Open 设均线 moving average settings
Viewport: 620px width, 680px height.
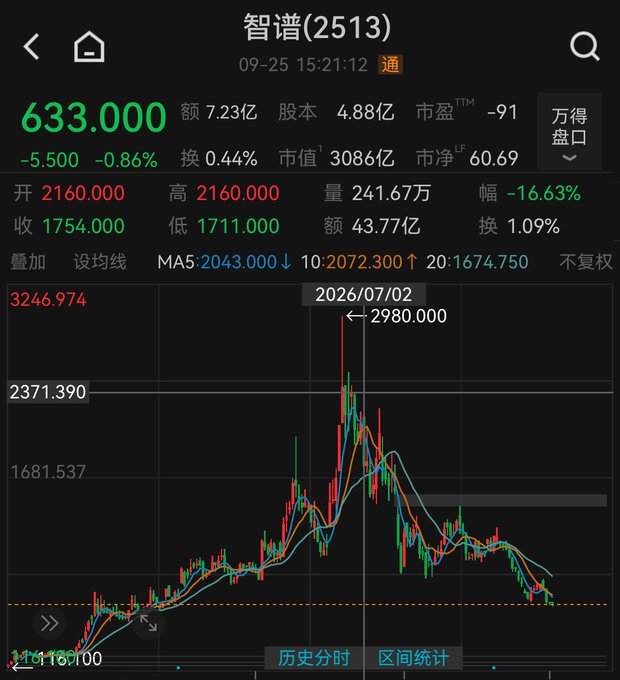point(100,262)
